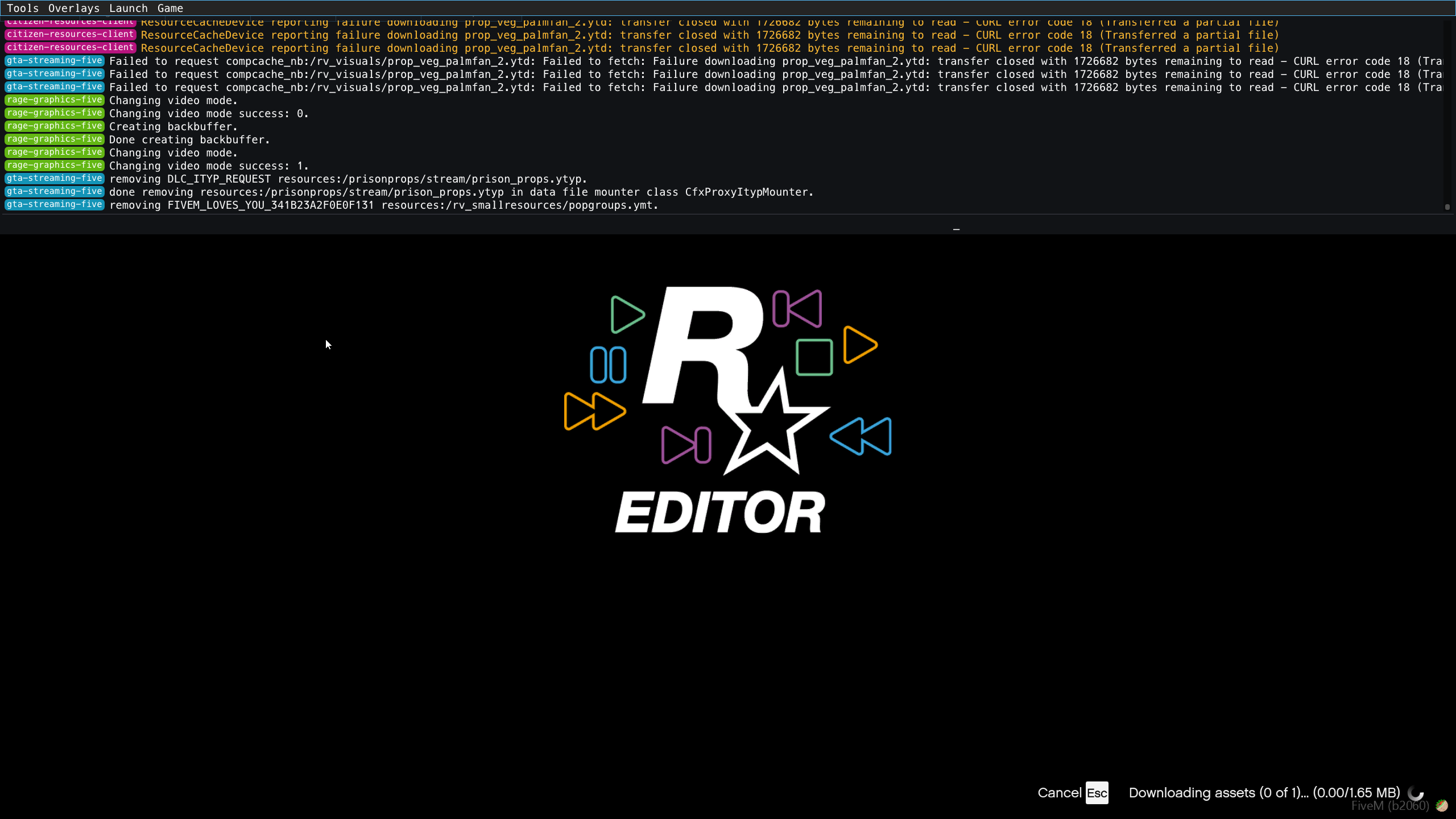
Task: Click the blue rewind icon
Action: [x=861, y=436]
